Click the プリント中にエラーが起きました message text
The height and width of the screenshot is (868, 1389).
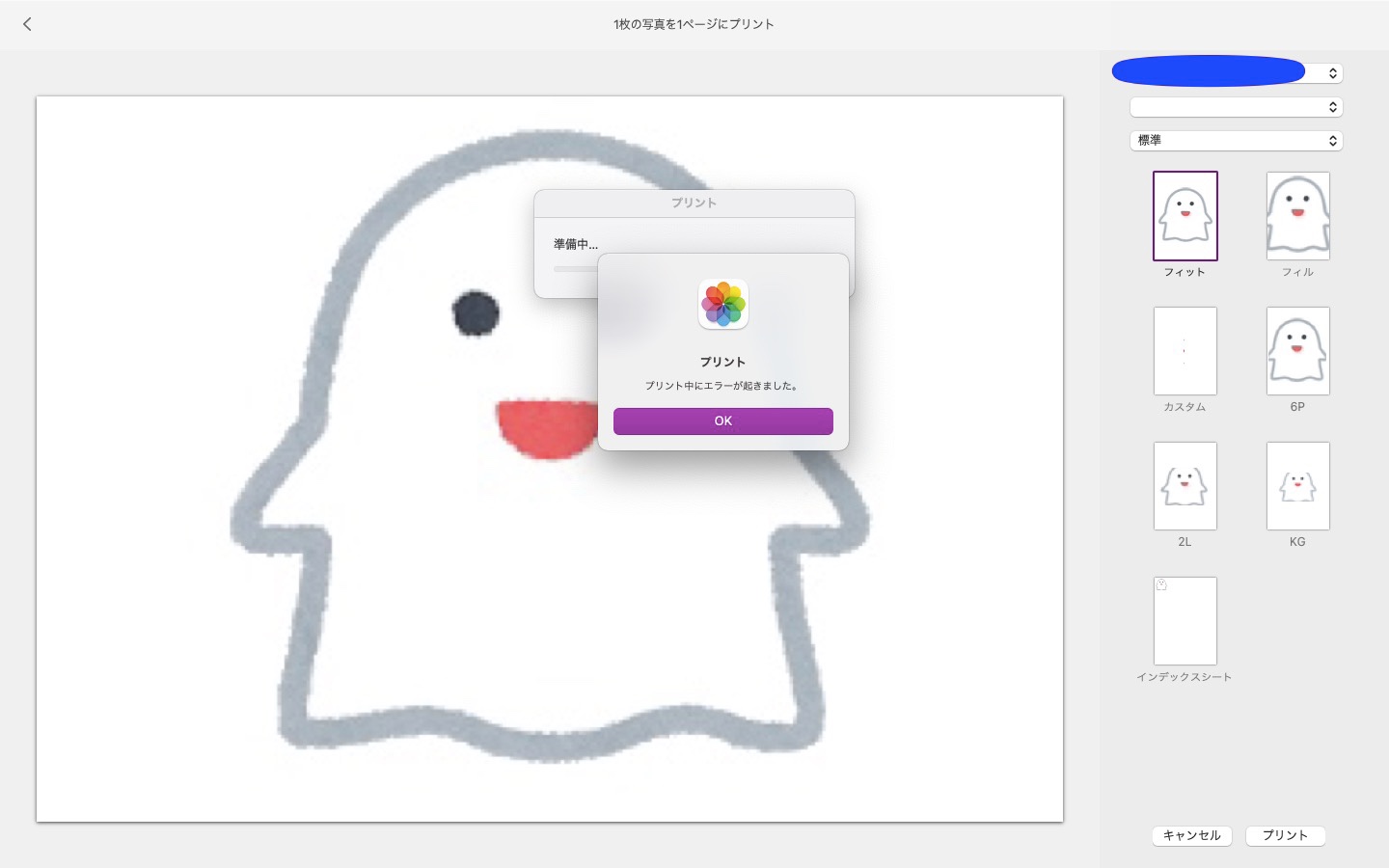(722, 386)
